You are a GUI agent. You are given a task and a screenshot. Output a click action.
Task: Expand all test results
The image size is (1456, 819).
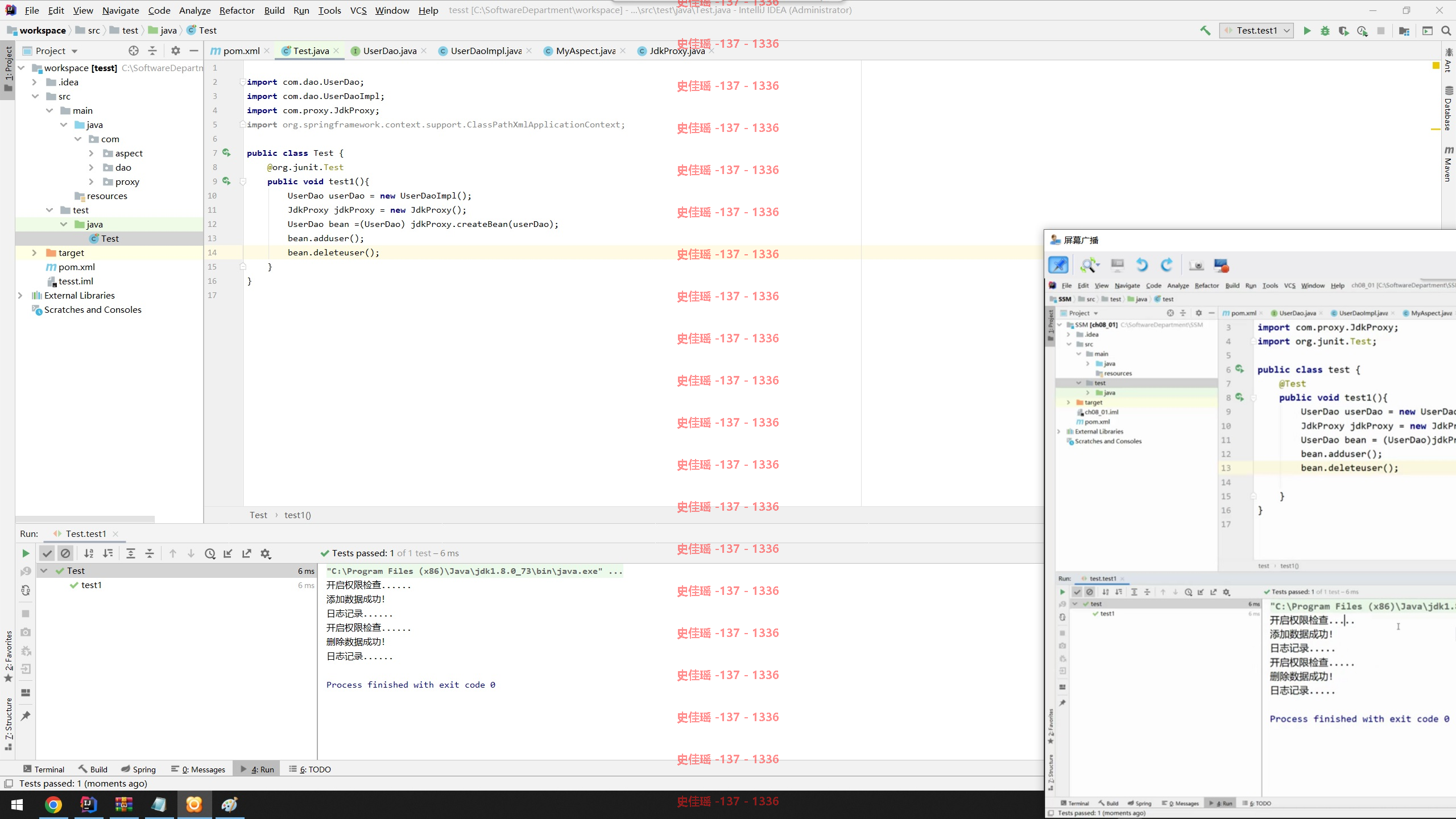tap(131, 553)
